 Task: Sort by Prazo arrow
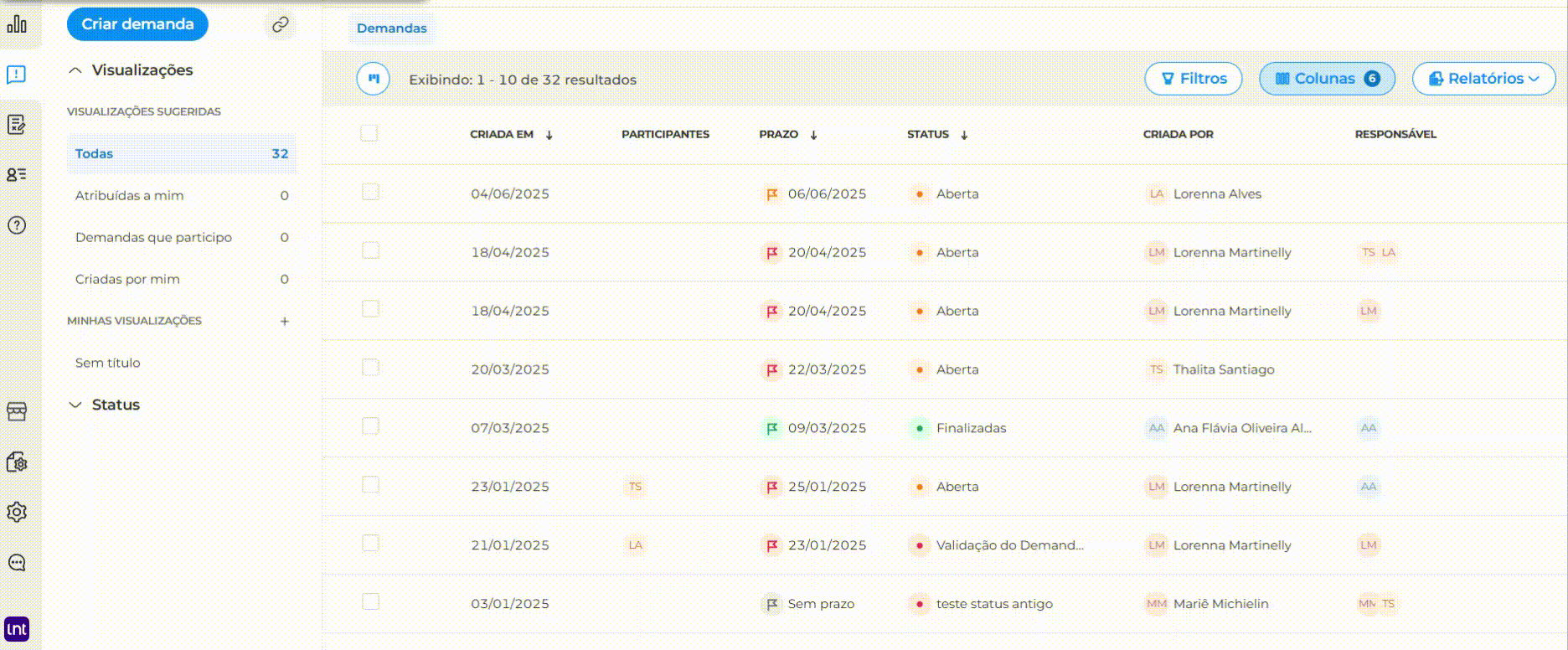[x=813, y=135]
